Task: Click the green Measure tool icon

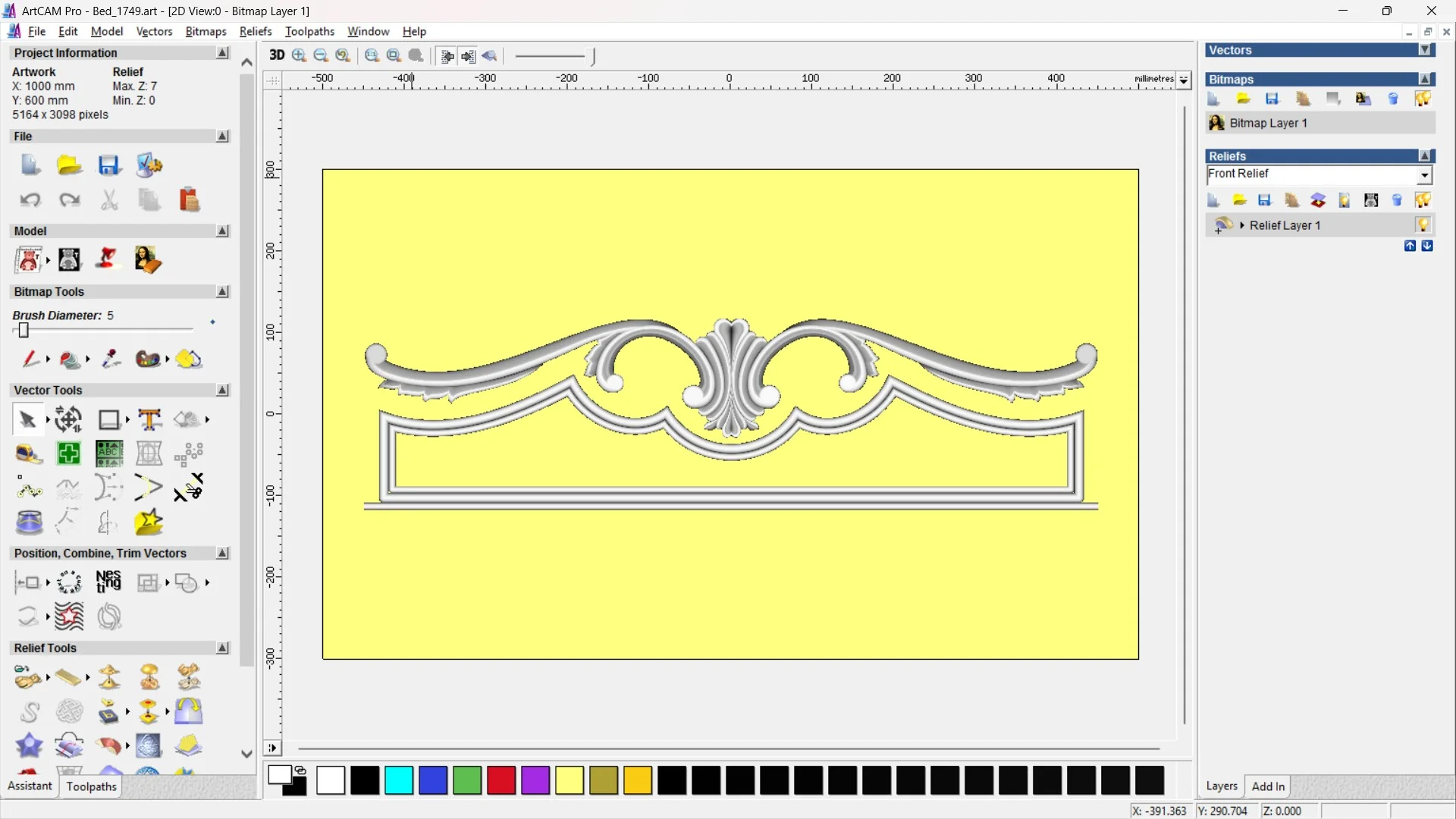Action: click(69, 453)
